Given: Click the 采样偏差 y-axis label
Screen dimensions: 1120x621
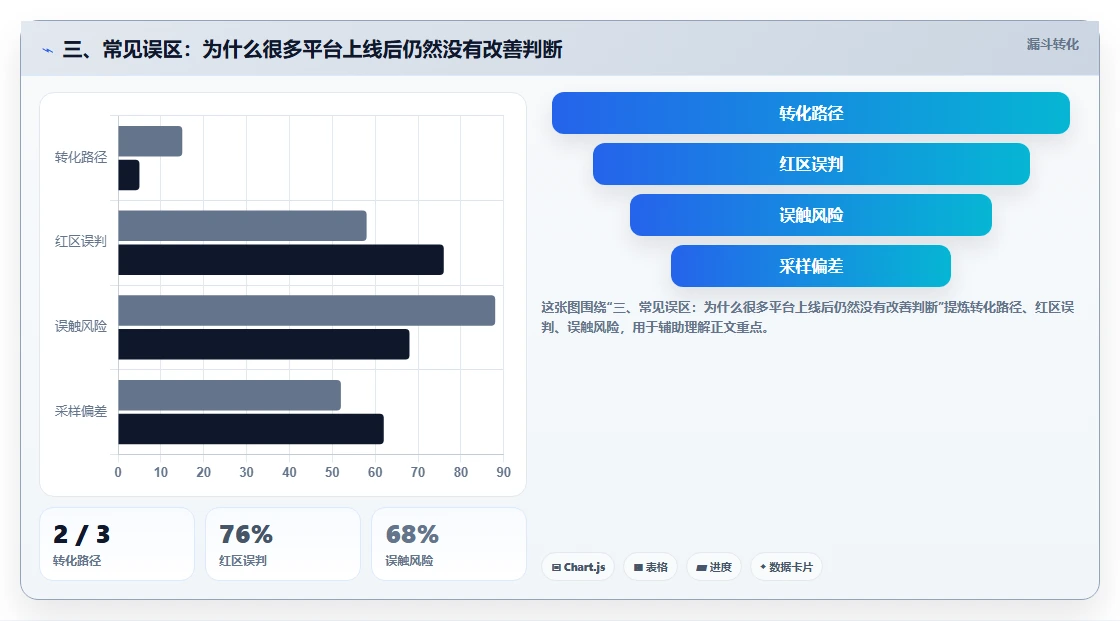Looking at the screenshot, I should pos(81,412).
